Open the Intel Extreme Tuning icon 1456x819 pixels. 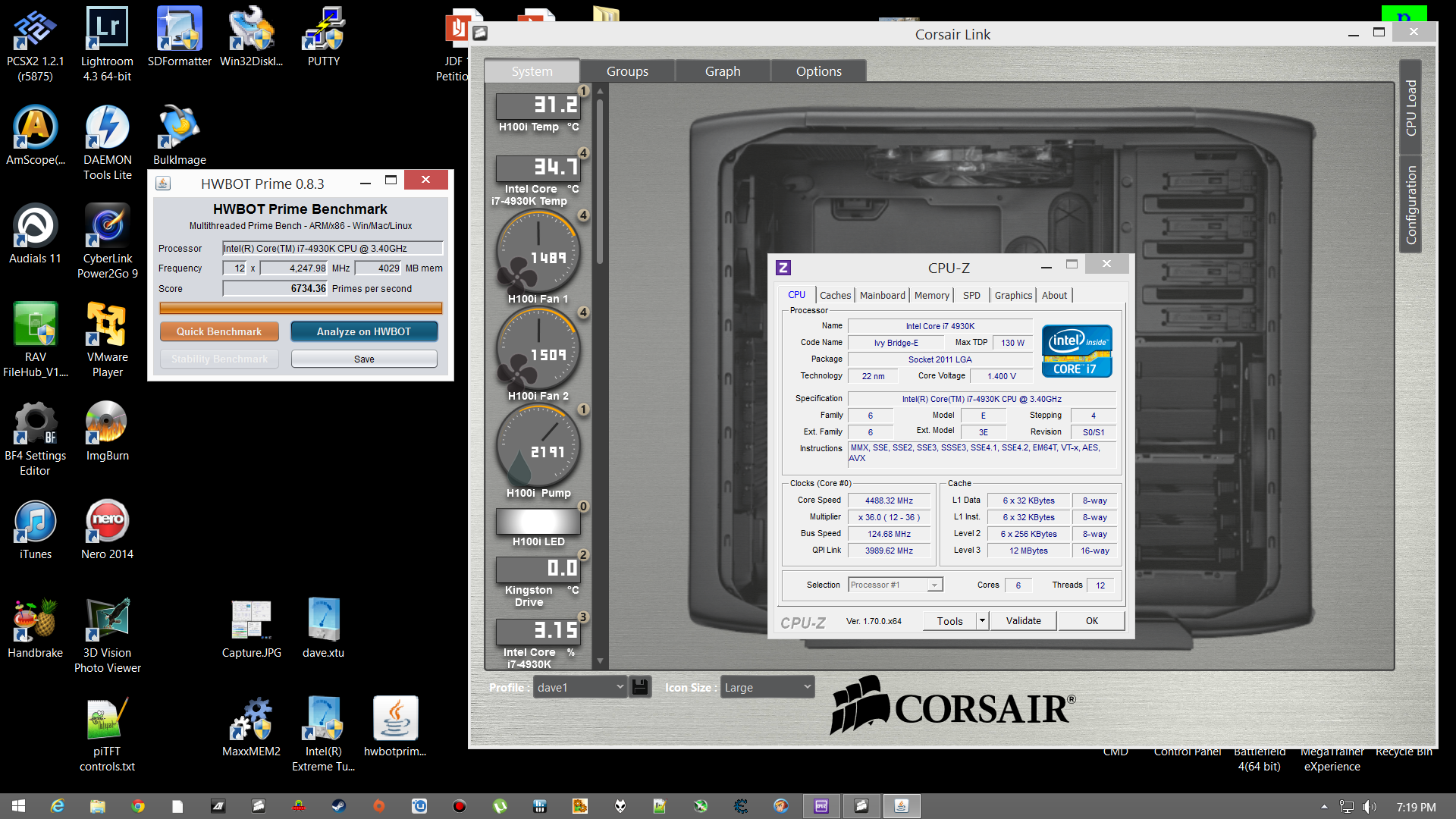[324, 736]
